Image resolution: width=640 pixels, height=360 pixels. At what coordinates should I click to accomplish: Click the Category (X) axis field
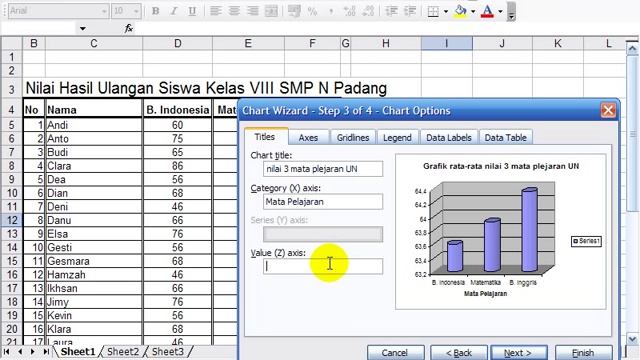[323, 202]
